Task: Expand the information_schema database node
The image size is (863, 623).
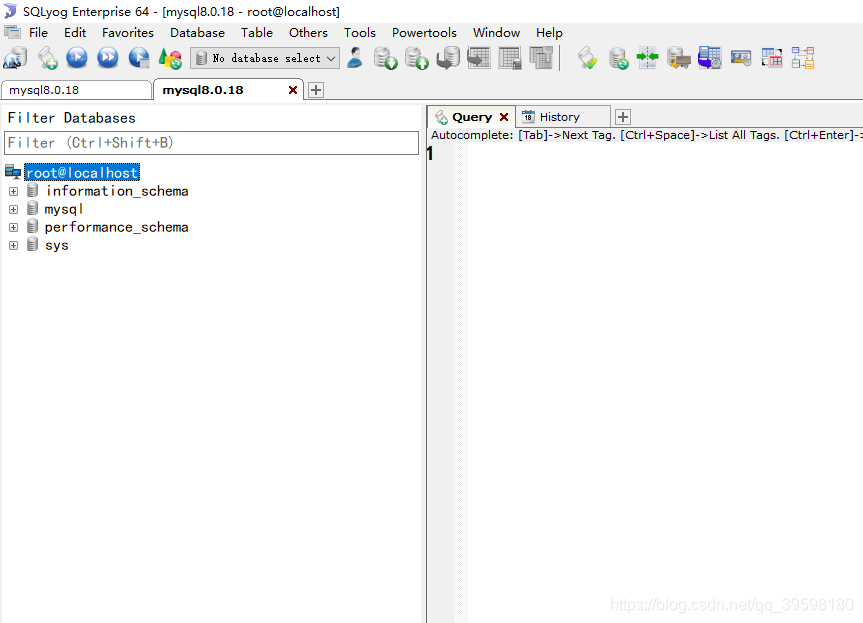Action: 14,191
